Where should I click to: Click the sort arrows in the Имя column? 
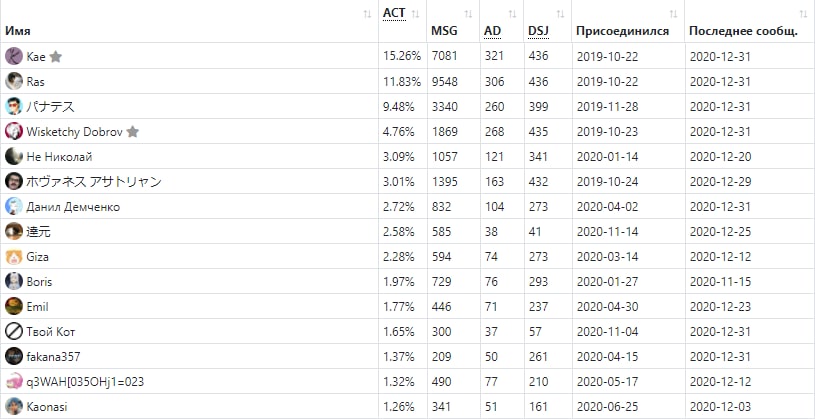[x=367, y=14]
